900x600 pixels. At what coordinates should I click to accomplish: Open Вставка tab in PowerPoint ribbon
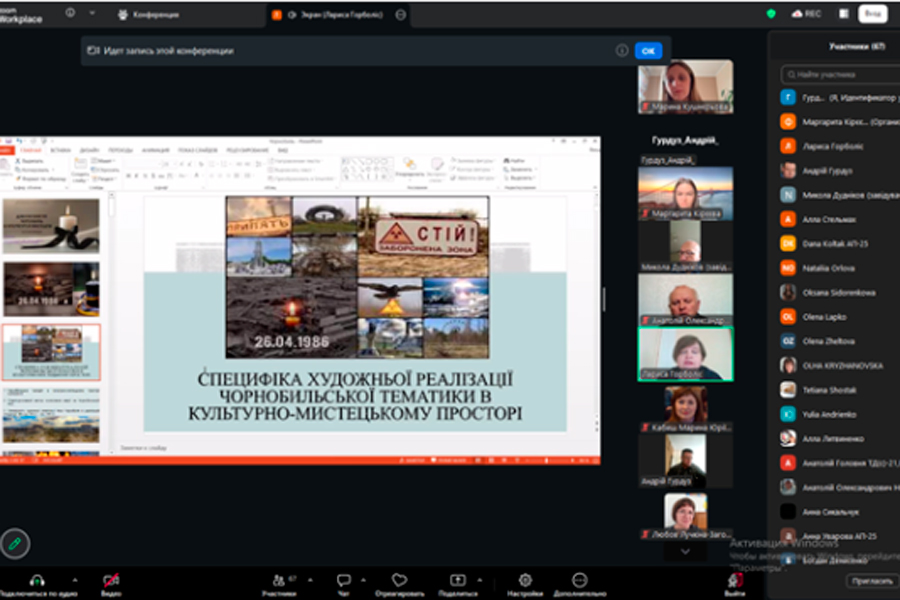(60, 150)
